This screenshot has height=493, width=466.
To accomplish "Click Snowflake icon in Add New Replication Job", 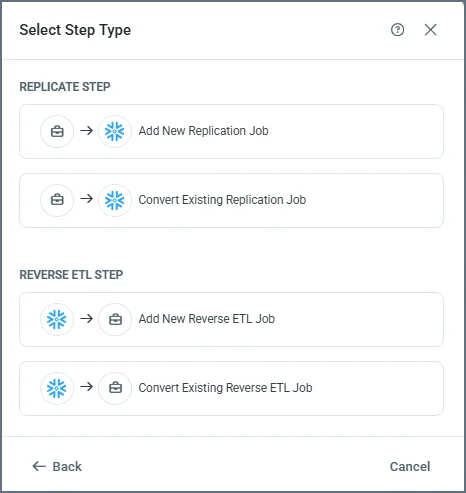I will 115,131.
